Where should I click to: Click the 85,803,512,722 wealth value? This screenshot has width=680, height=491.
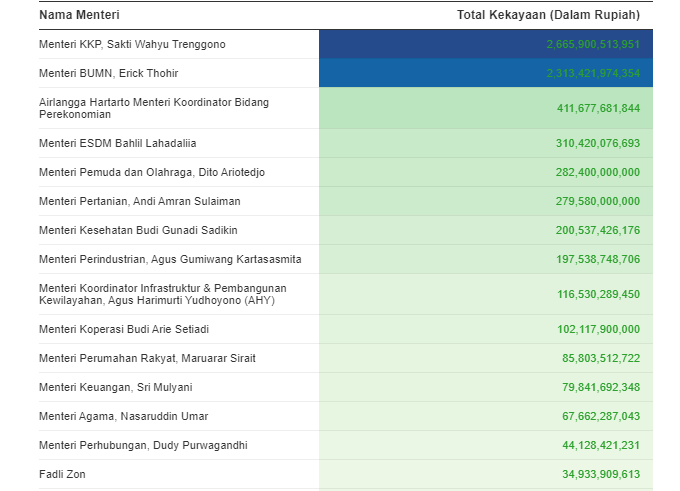tap(600, 358)
